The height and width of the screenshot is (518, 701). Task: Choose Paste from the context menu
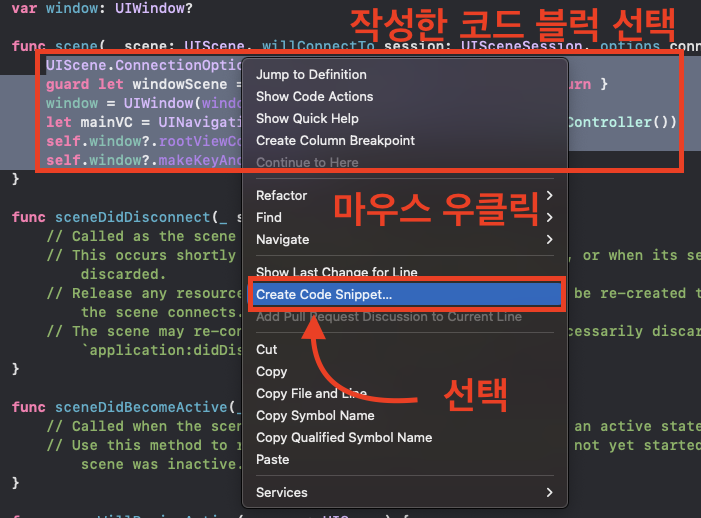(405, 459)
